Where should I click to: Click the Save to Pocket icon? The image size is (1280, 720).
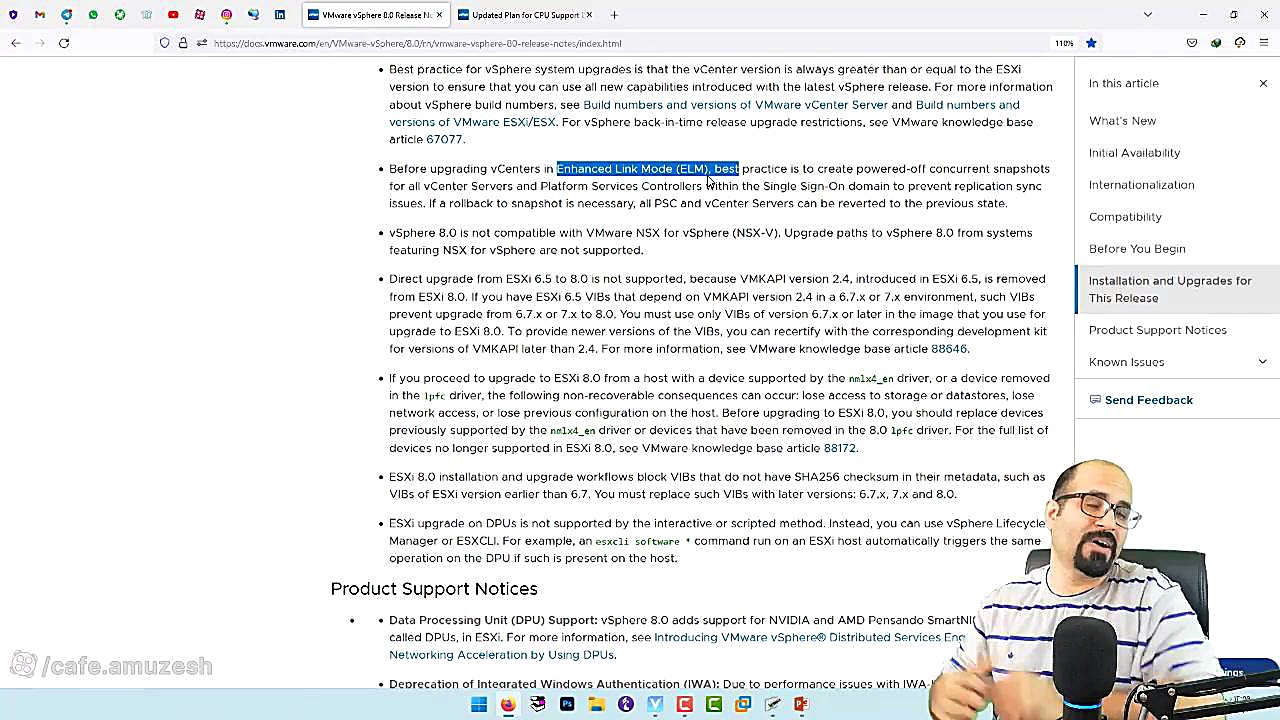(1192, 43)
